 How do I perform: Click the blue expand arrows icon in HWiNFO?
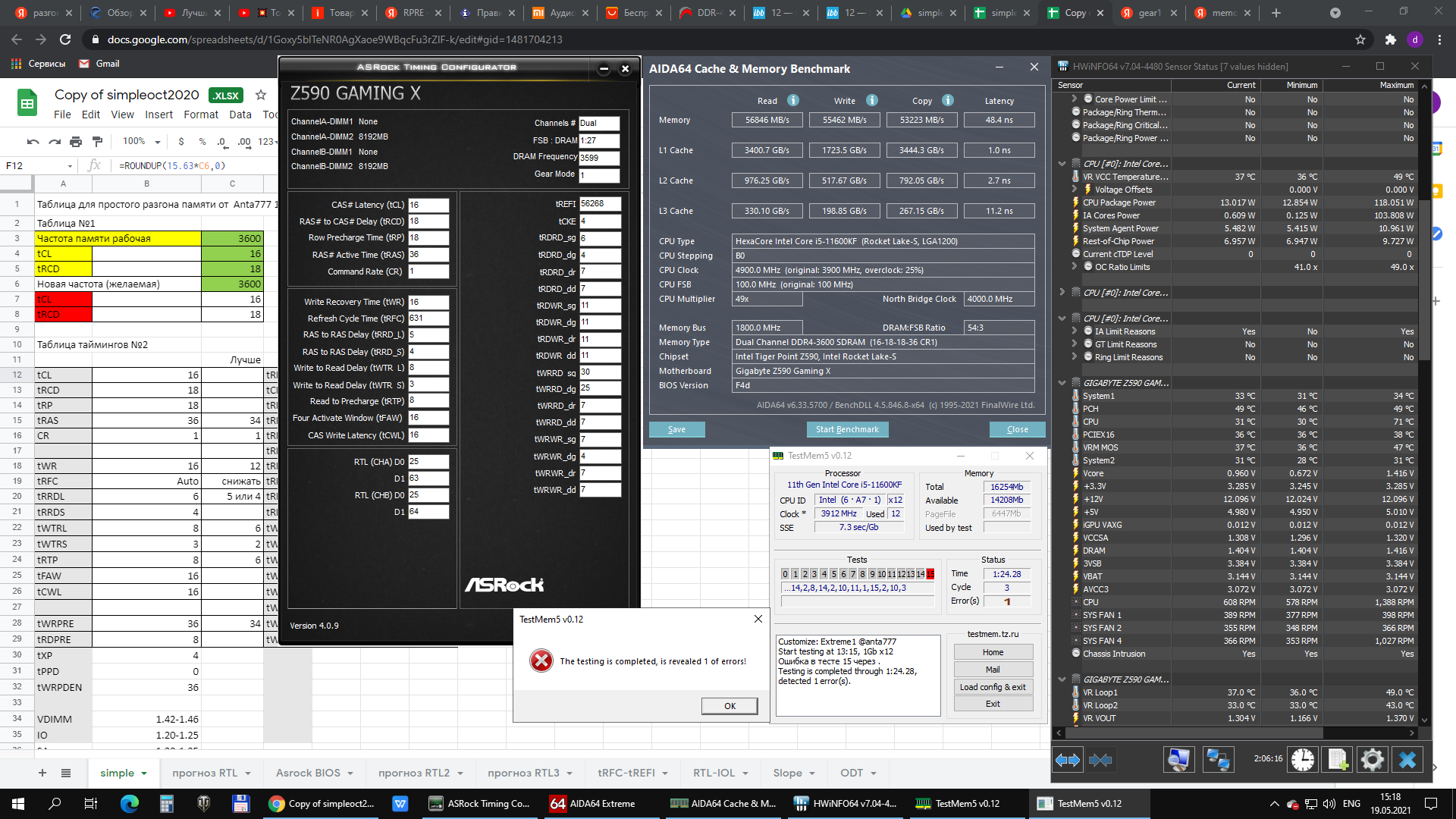(1068, 759)
